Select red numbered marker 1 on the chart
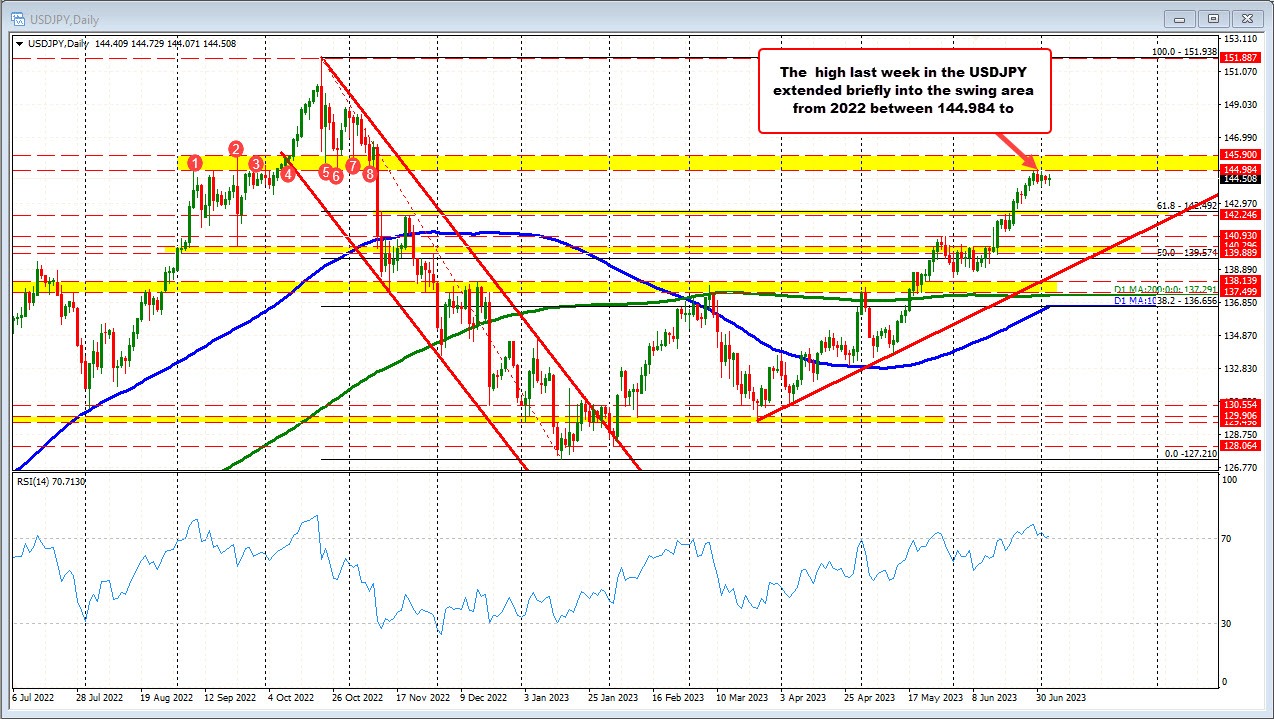The image size is (1274, 719). 195,162
